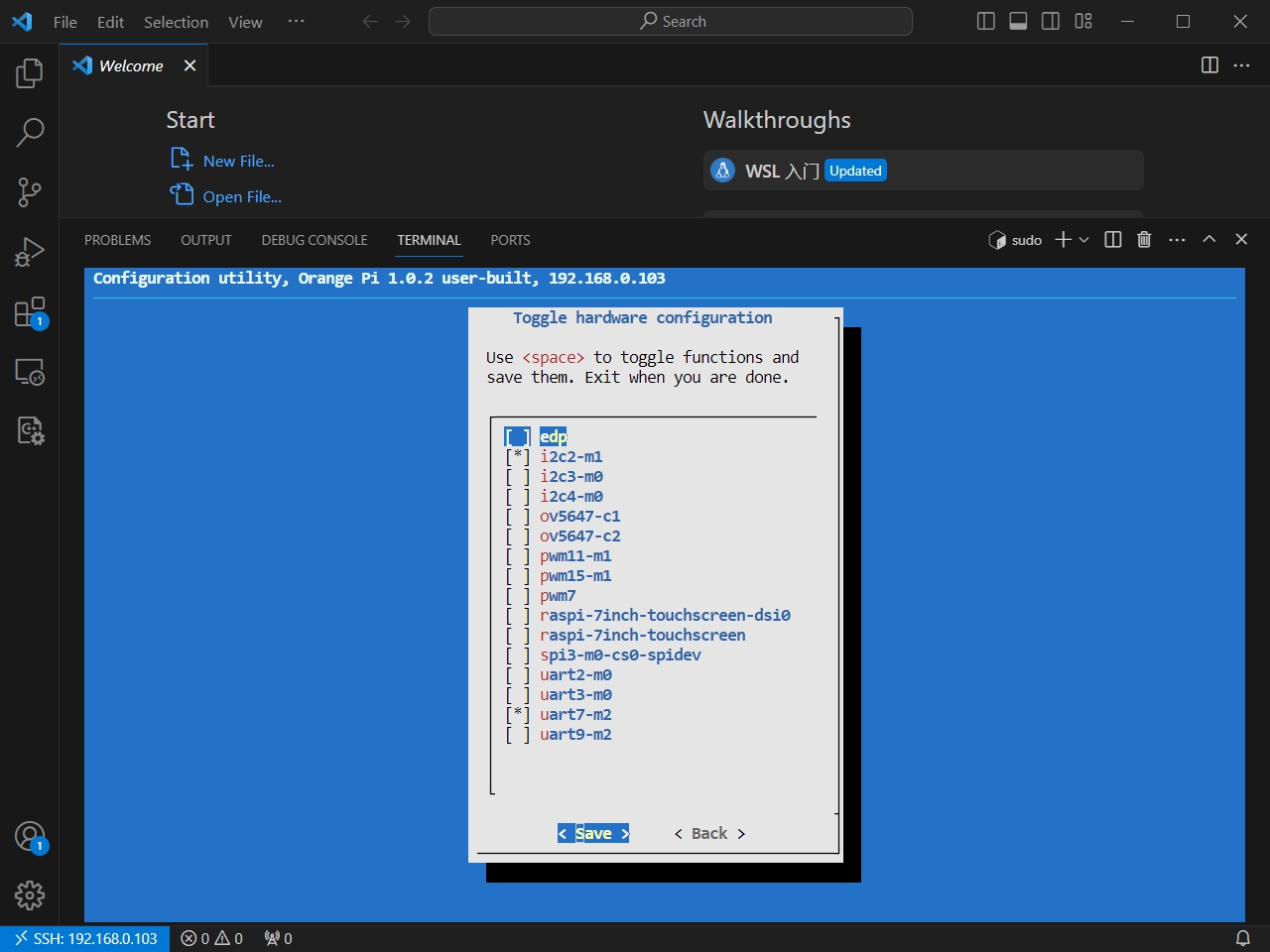The height and width of the screenshot is (952, 1270).
Task: Open the Remote Explorer view
Action: (x=30, y=372)
